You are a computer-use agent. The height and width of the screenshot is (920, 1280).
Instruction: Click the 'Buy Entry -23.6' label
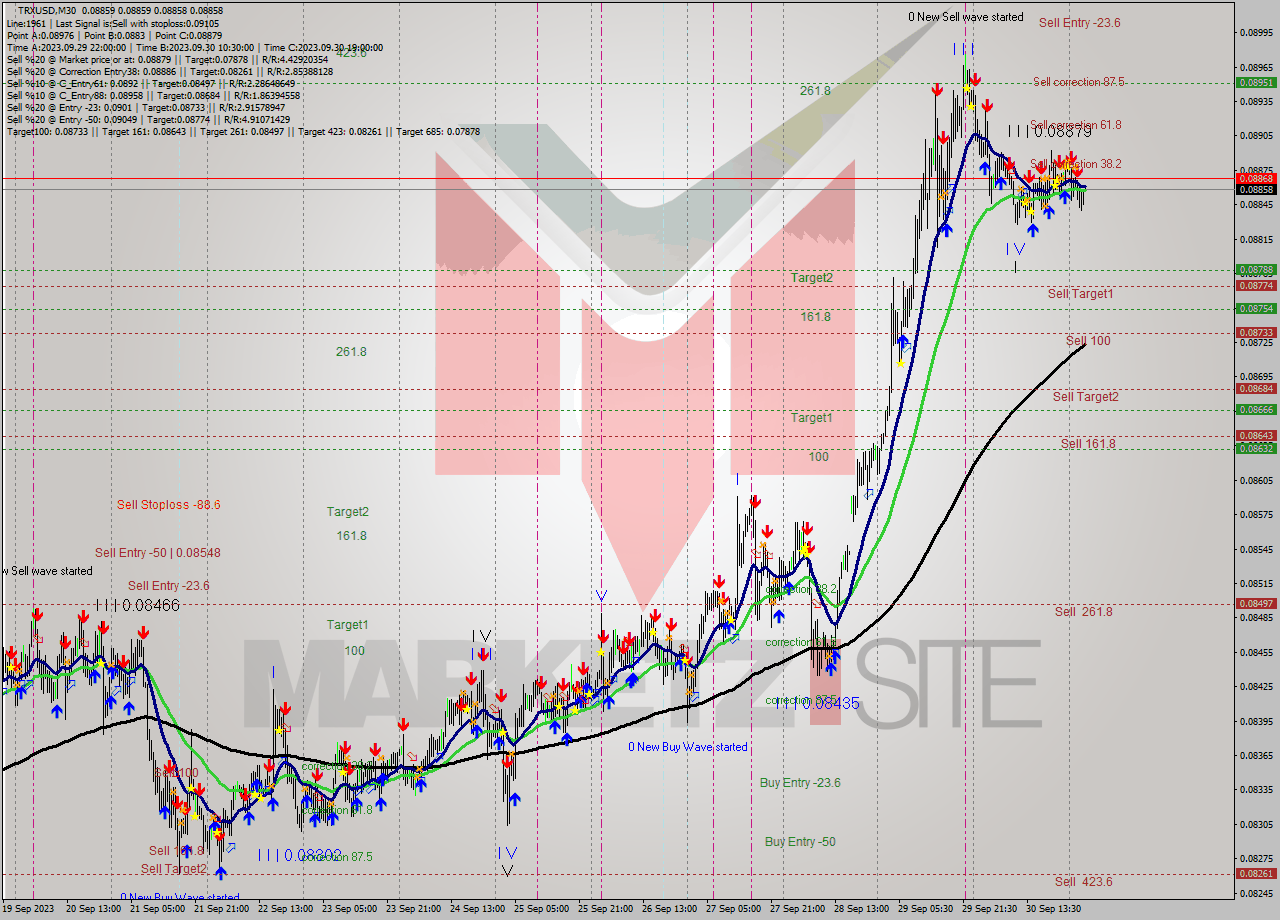point(800,783)
